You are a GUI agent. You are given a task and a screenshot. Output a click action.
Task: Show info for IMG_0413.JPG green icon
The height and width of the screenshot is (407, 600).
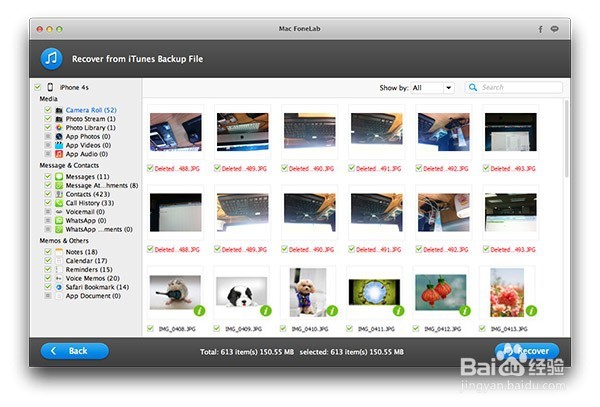pyautogui.click(x=531, y=311)
